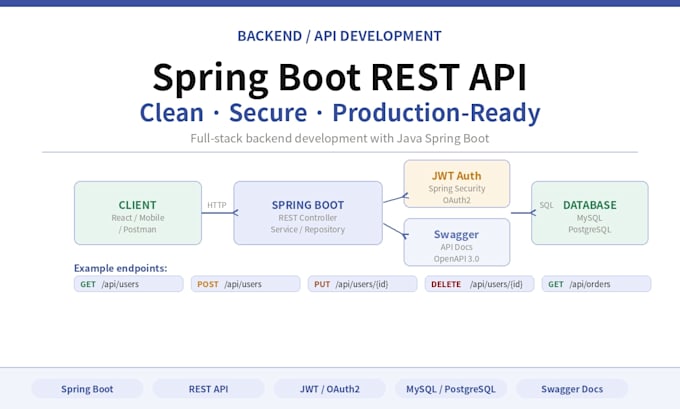Click the SPRING BOOT diagram box
The height and width of the screenshot is (409, 680).
(308, 213)
